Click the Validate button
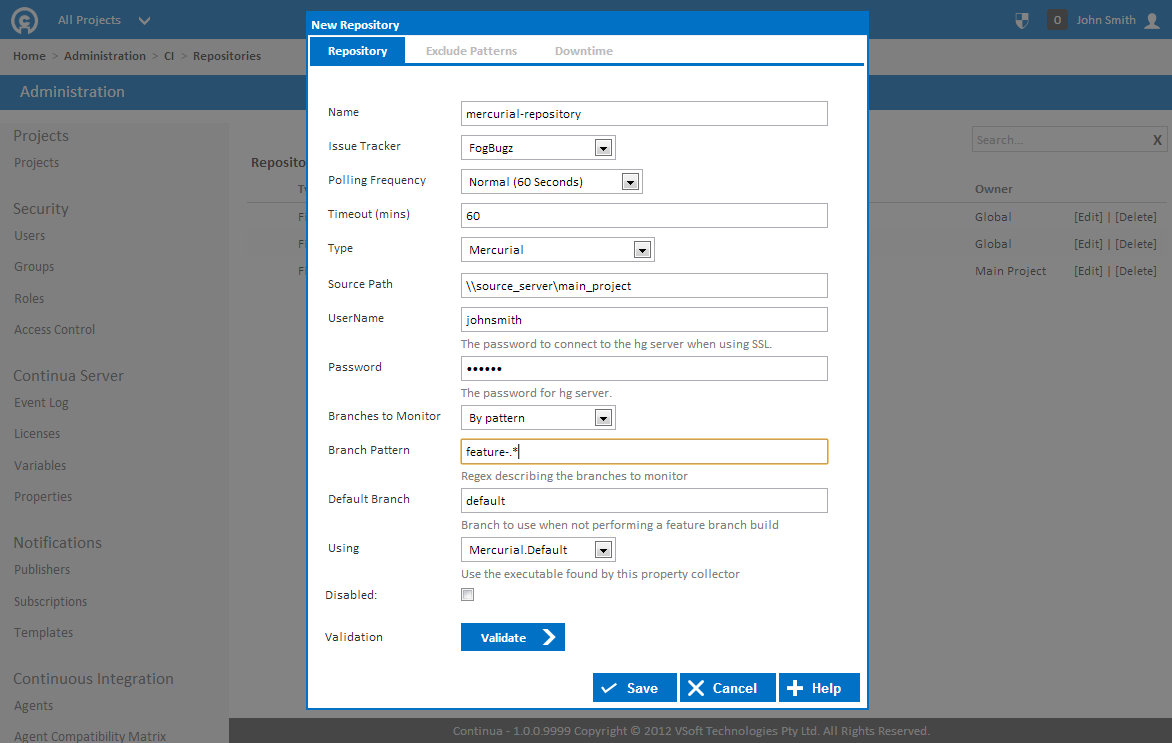This screenshot has height=743, width=1172. [x=513, y=638]
